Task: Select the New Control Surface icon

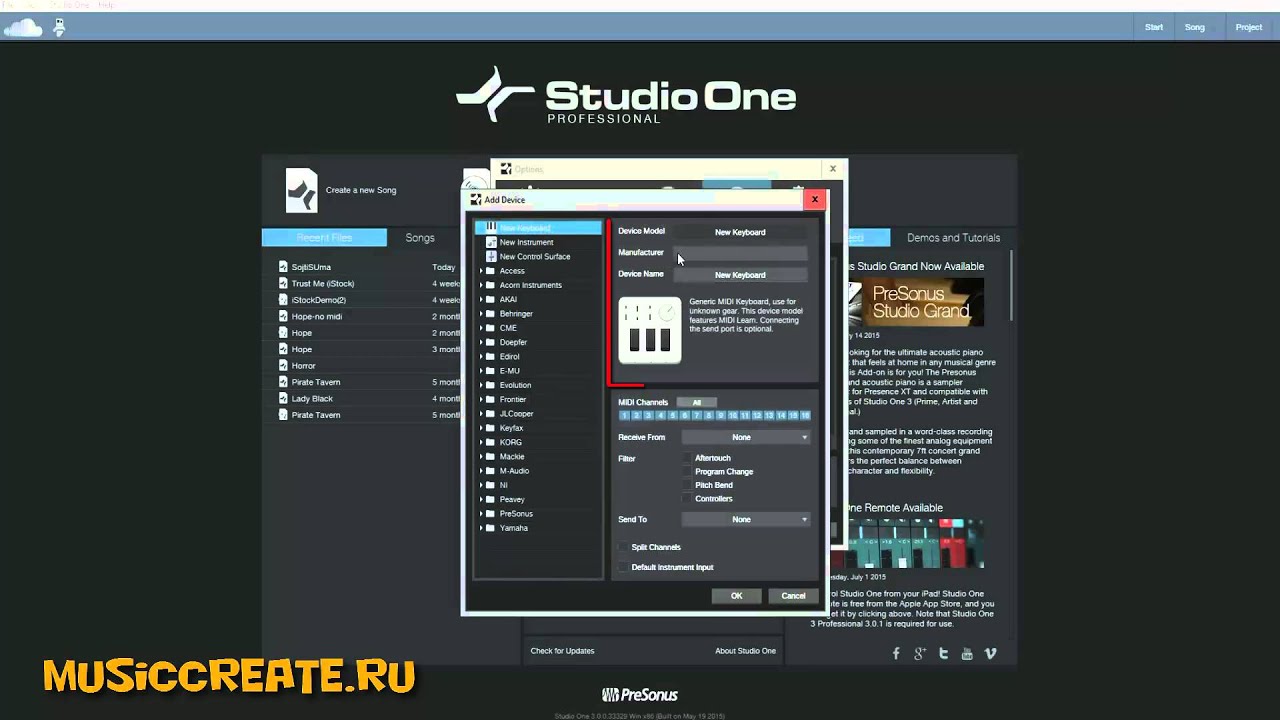Action: (x=491, y=256)
